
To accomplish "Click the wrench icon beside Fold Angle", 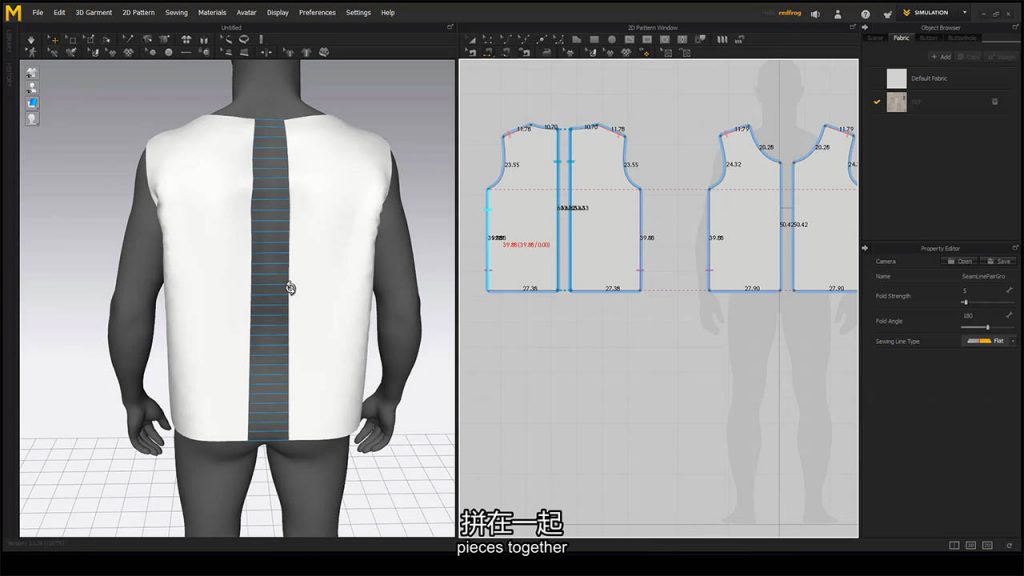I will (1009, 315).
